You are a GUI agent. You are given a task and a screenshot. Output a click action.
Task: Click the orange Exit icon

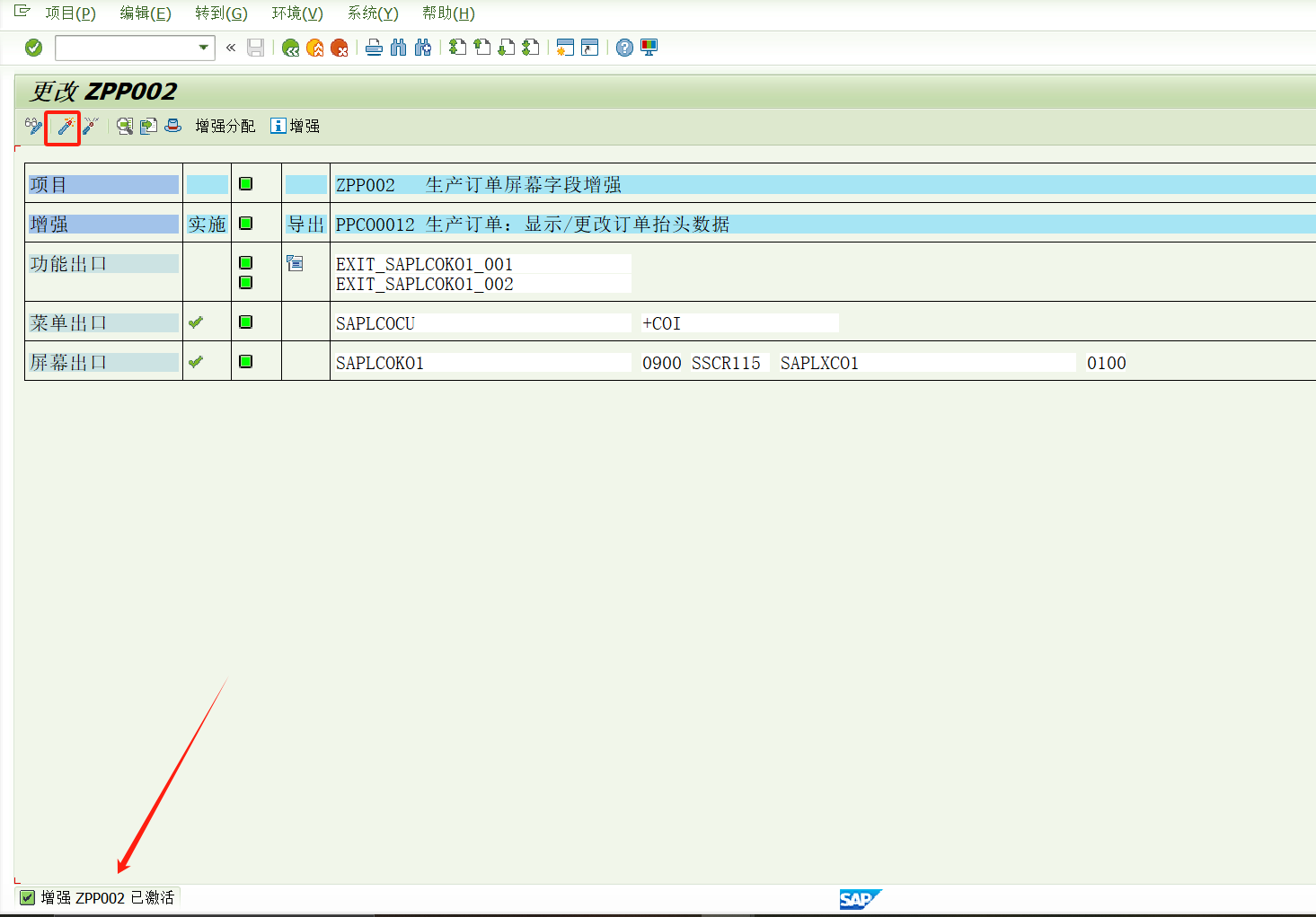(314, 48)
